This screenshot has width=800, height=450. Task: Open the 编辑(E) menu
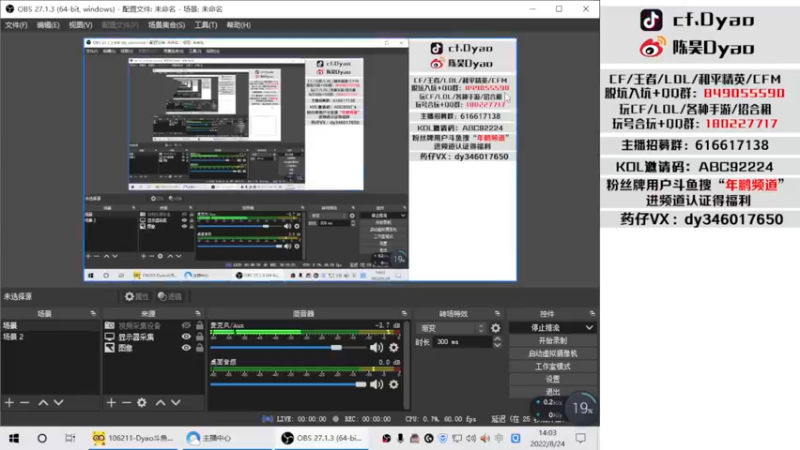(48, 25)
